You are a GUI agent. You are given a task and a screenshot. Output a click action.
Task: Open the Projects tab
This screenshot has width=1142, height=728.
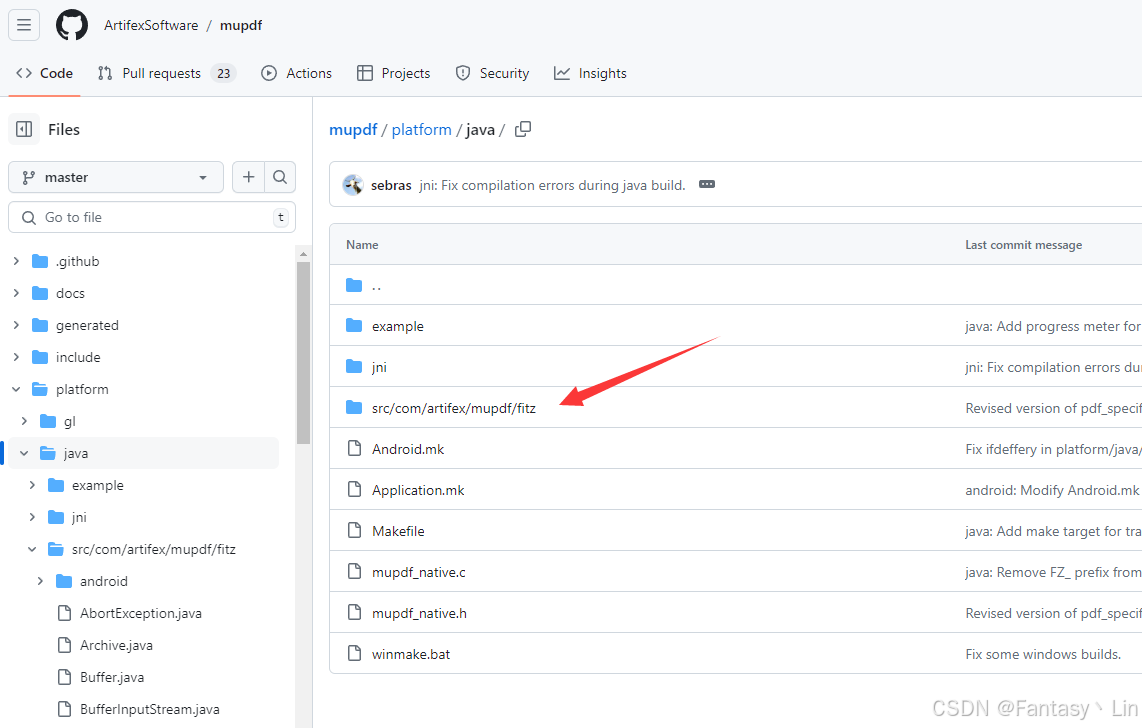[x=393, y=74]
